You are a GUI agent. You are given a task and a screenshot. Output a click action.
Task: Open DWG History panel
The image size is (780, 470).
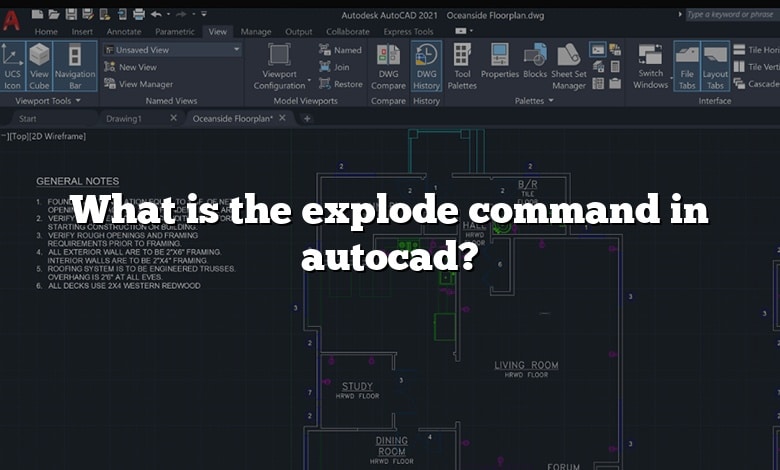tap(426, 66)
